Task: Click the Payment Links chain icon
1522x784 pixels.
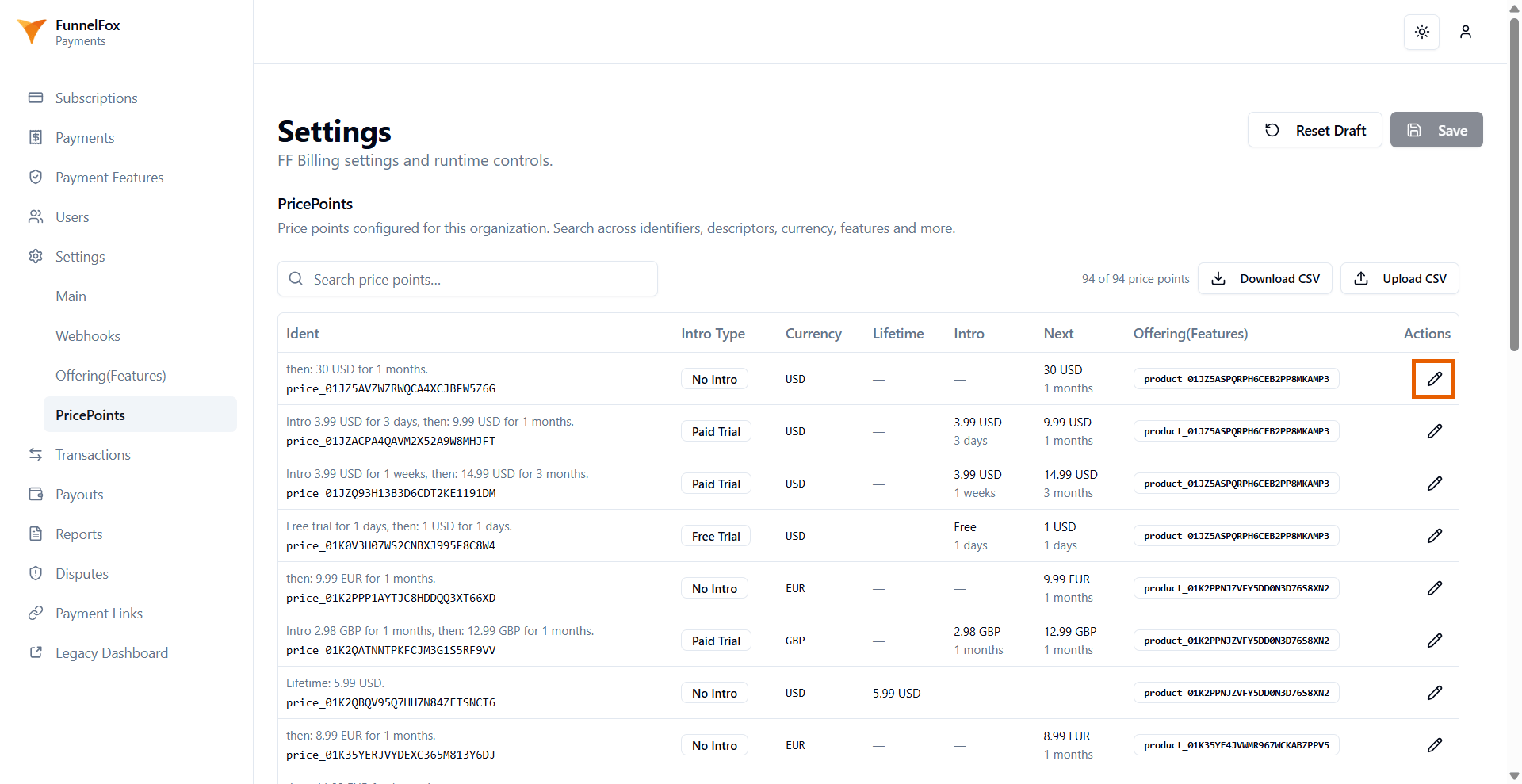Action: (x=36, y=613)
